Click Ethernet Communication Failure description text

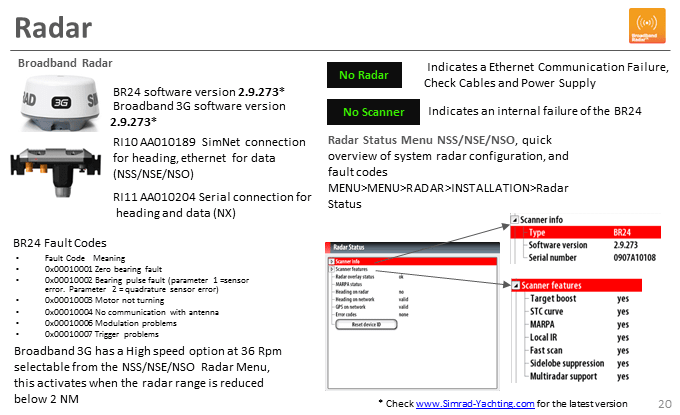click(546, 75)
